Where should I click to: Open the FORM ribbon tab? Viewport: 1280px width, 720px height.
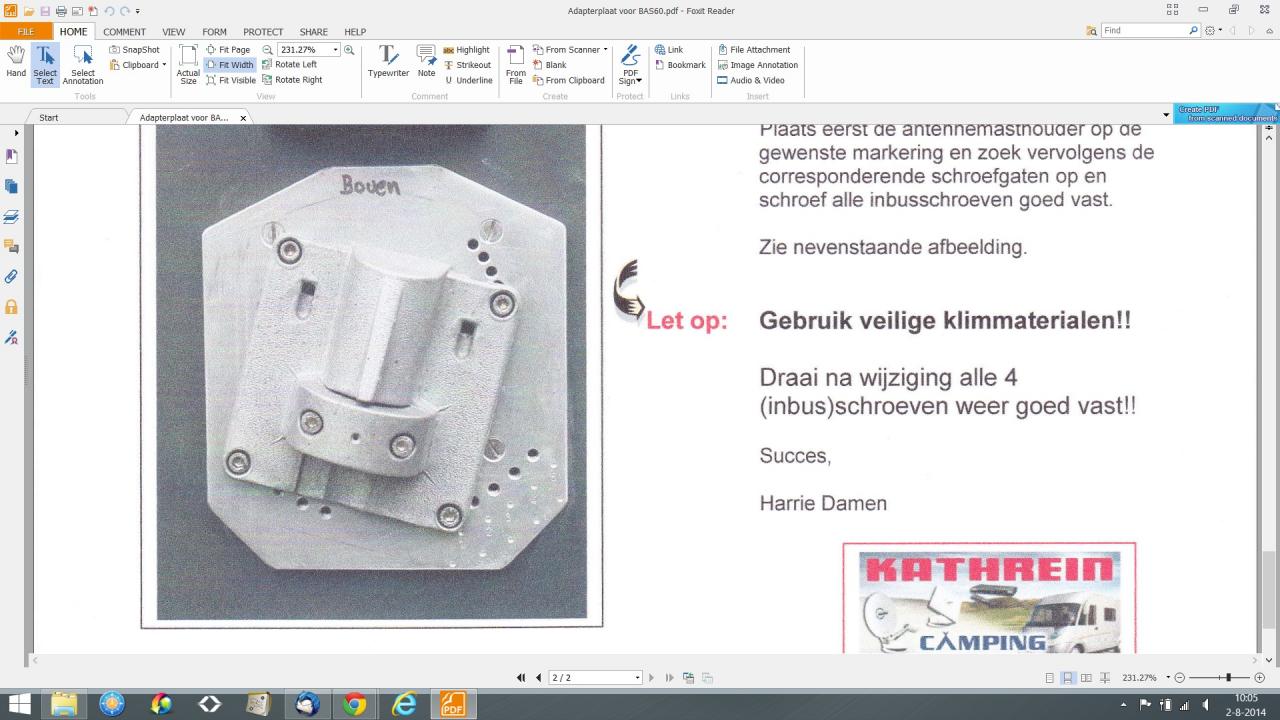click(214, 31)
